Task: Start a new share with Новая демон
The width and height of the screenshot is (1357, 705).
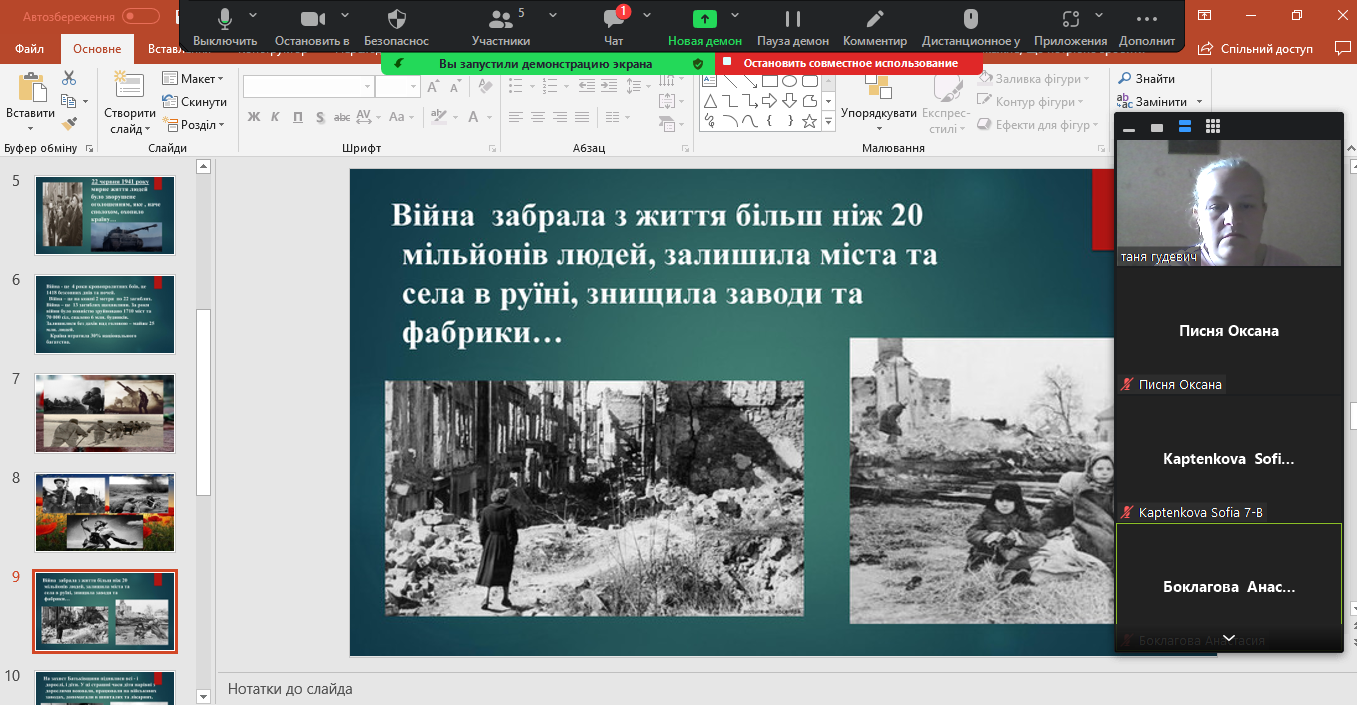Action: click(705, 28)
